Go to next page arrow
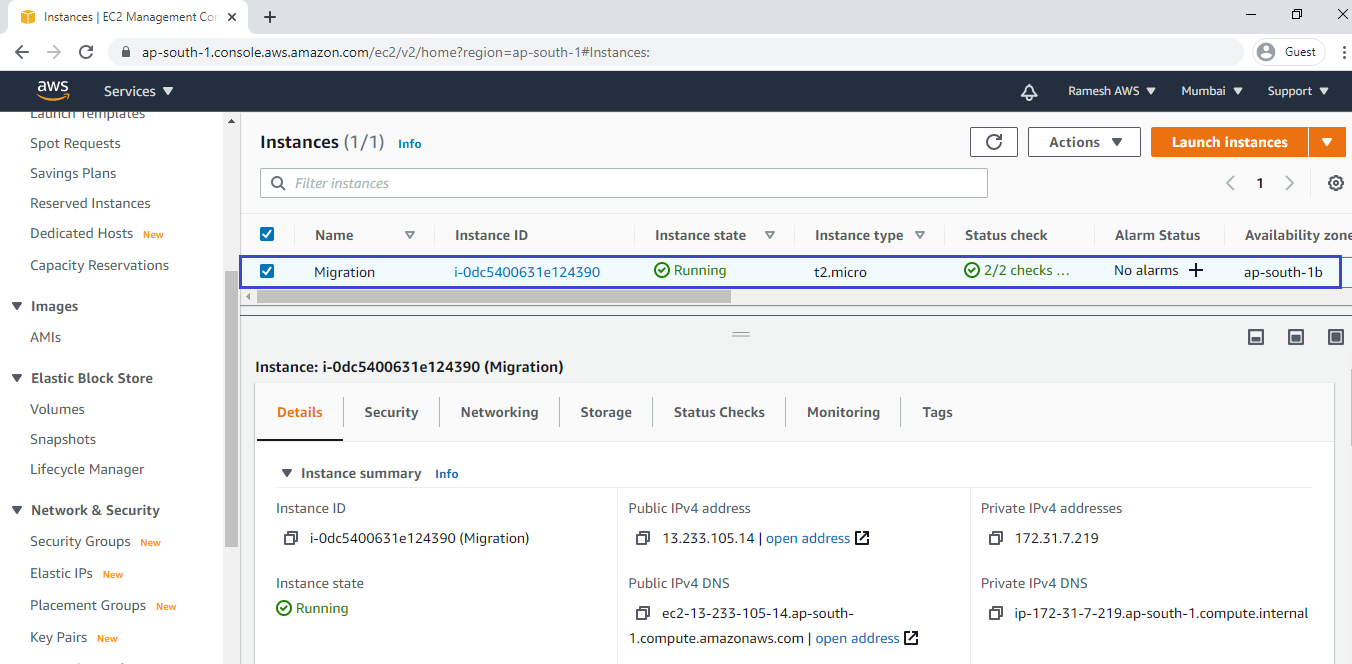 pyautogui.click(x=1290, y=183)
